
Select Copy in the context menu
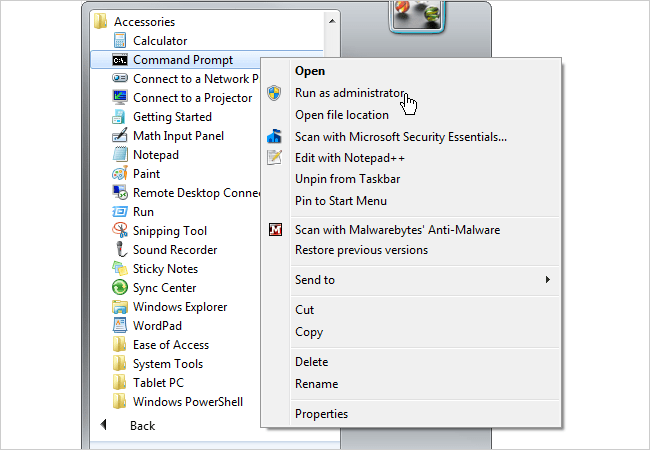click(309, 332)
